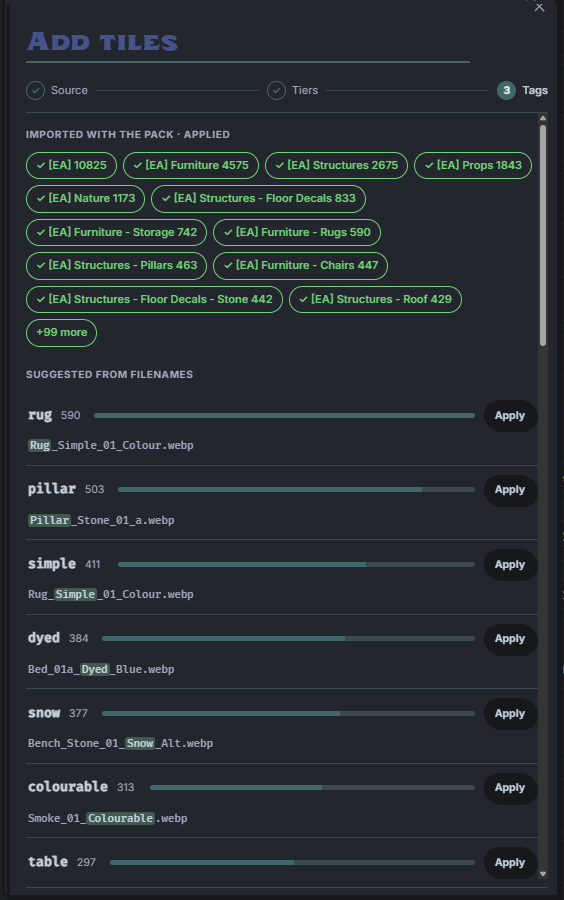Click the snow suggestion label
Image resolution: width=564 pixels, height=900 pixels.
[x=44, y=713]
